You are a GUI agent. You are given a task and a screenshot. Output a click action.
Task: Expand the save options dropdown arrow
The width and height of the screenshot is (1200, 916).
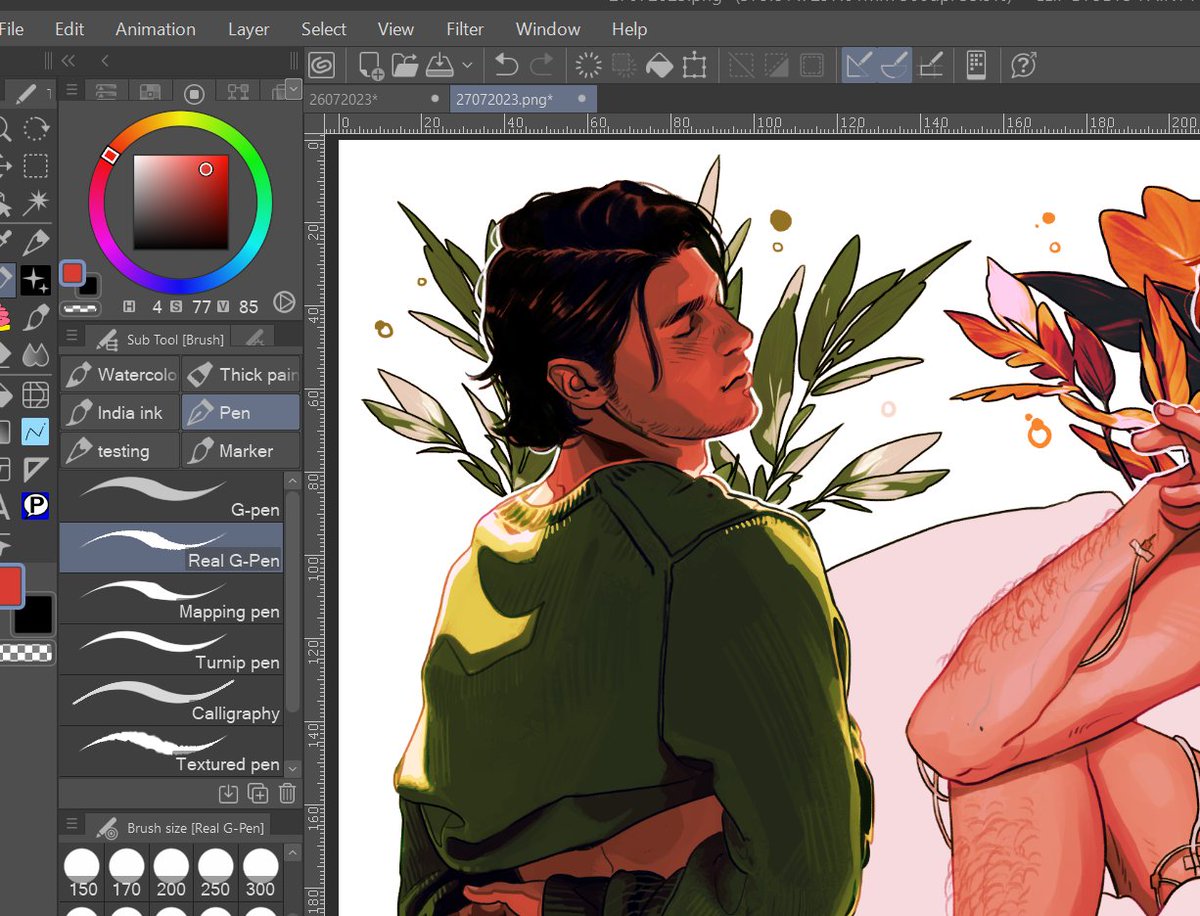pos(467,66)
